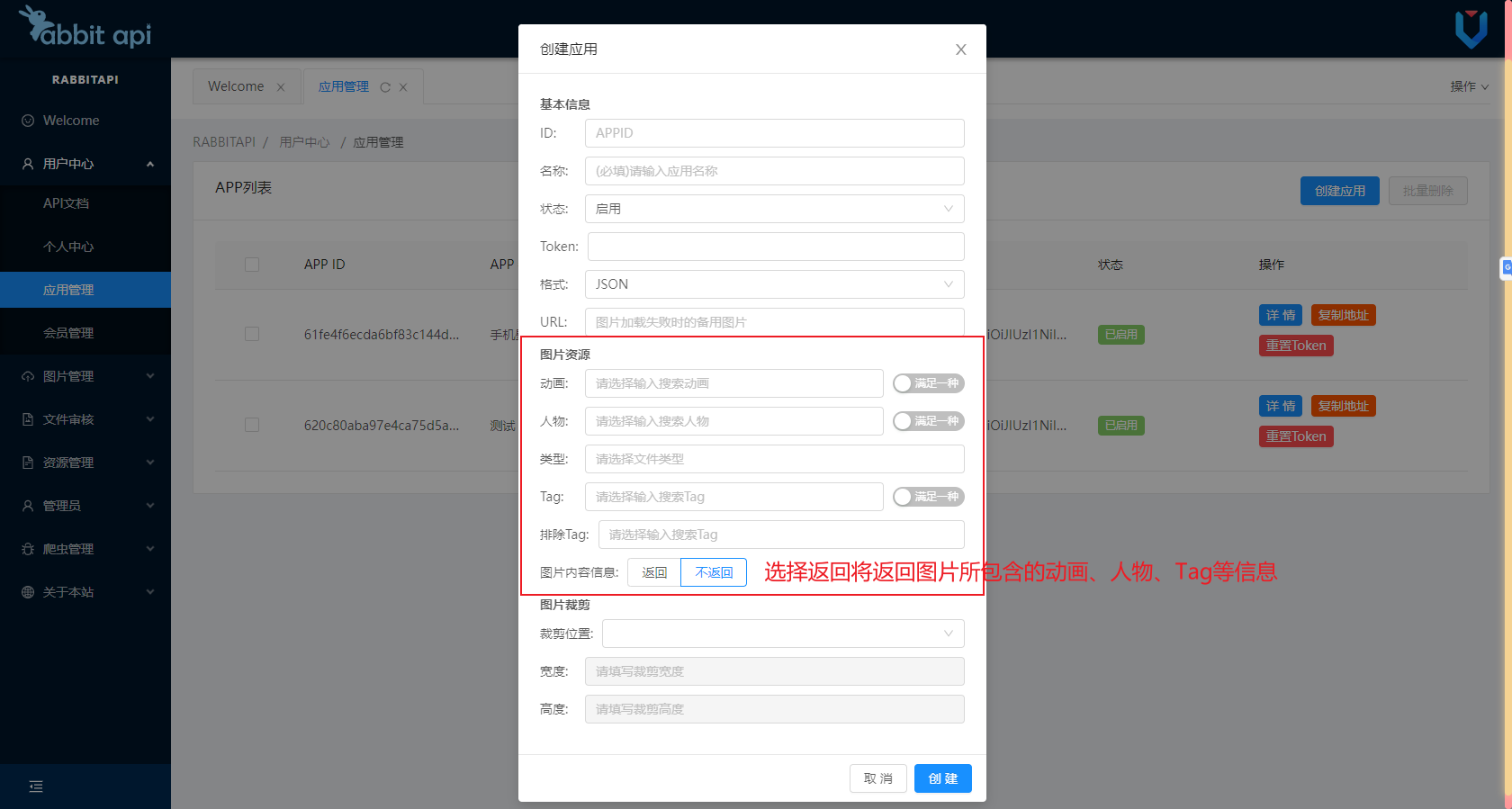Open the 状态 dropdown showing 启用
Image resolution: width=1512 pixels, height=809 pixels.
point(774,209)
